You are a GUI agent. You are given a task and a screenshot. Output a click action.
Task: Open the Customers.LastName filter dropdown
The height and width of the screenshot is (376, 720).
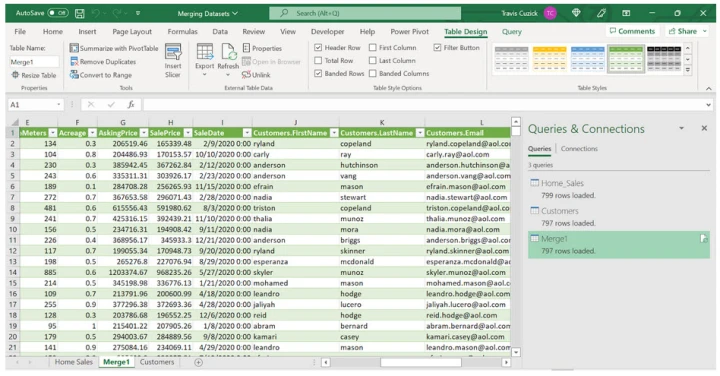[x=420, y=133]
